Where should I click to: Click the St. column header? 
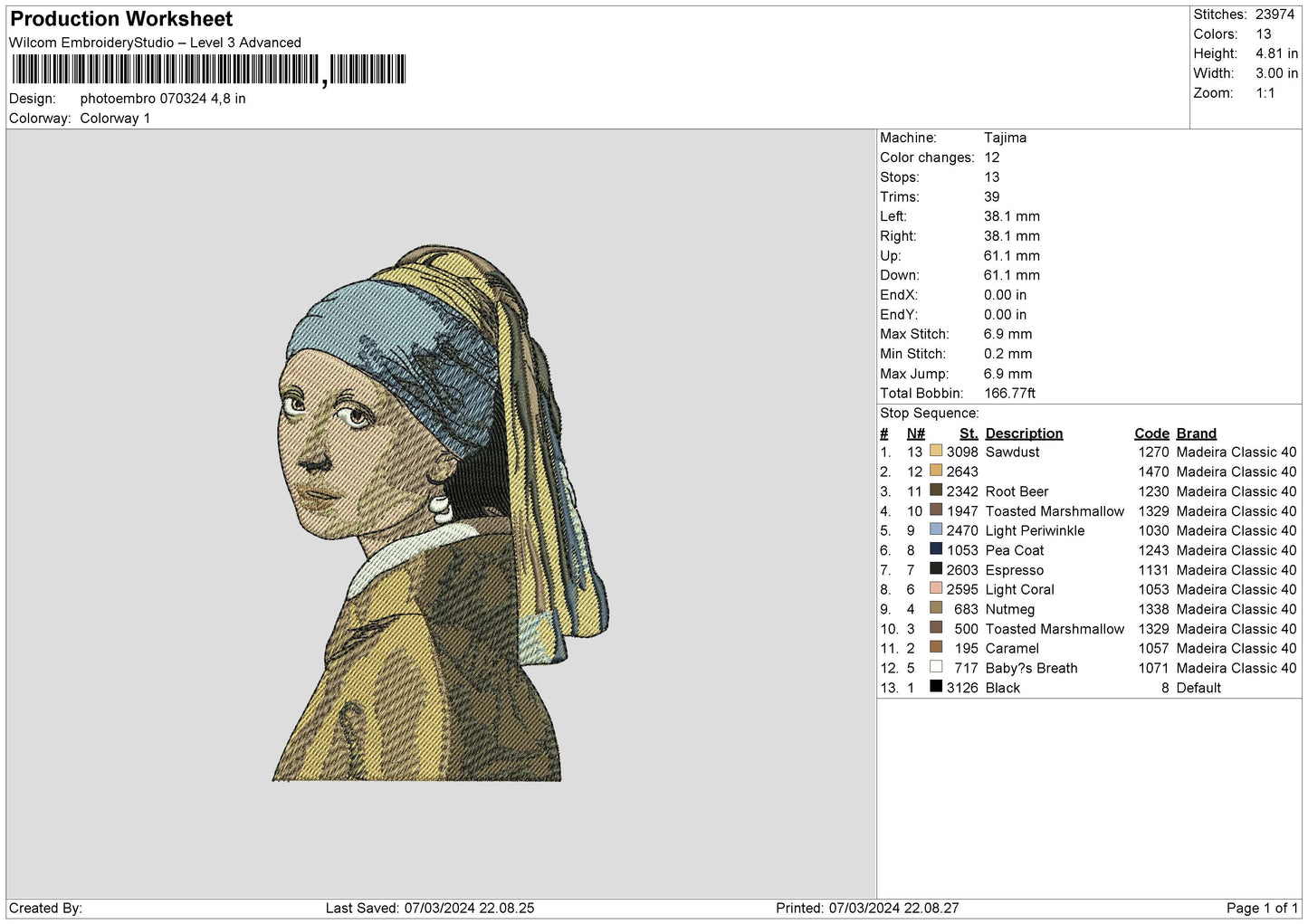[969, 433]
